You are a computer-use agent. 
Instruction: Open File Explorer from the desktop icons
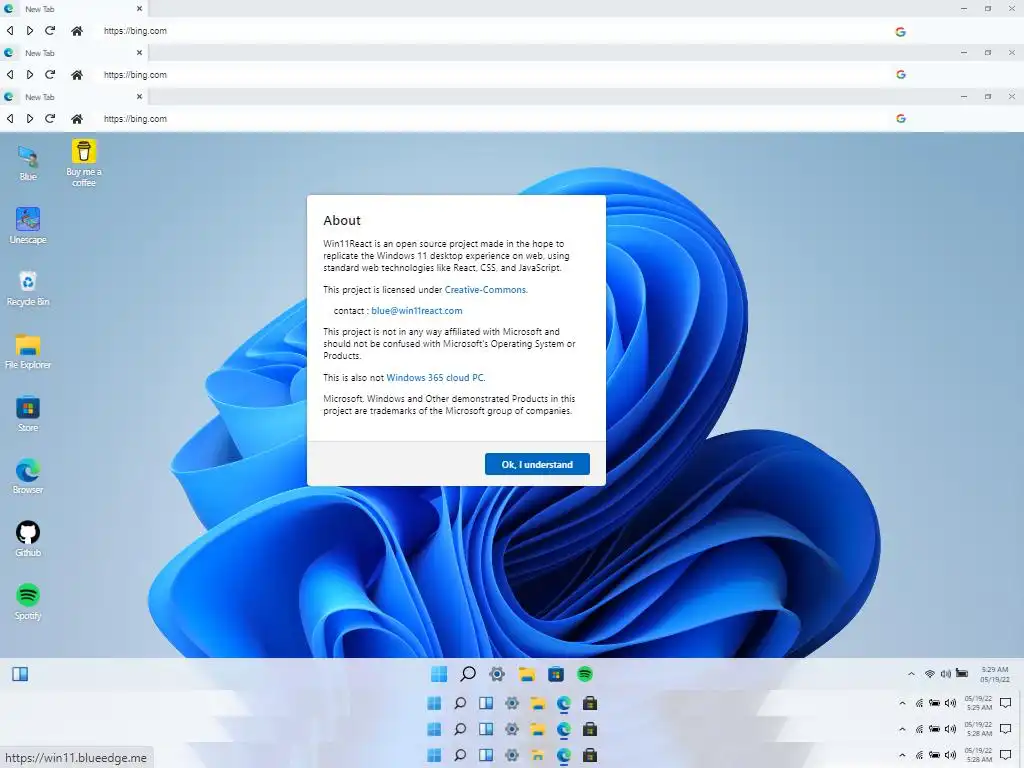pos(28,351)
